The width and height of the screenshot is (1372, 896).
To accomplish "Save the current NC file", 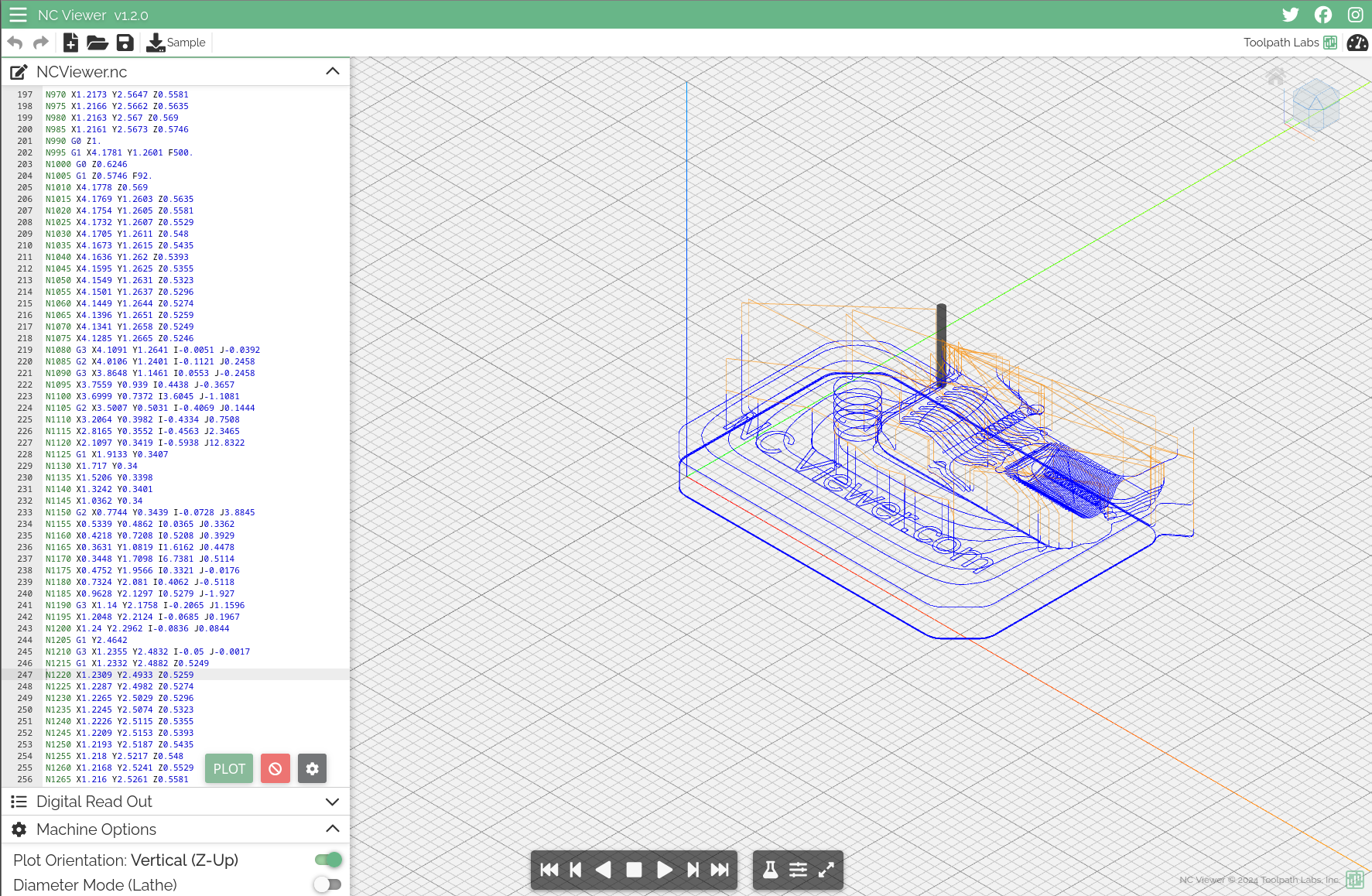I will [125, 43].
